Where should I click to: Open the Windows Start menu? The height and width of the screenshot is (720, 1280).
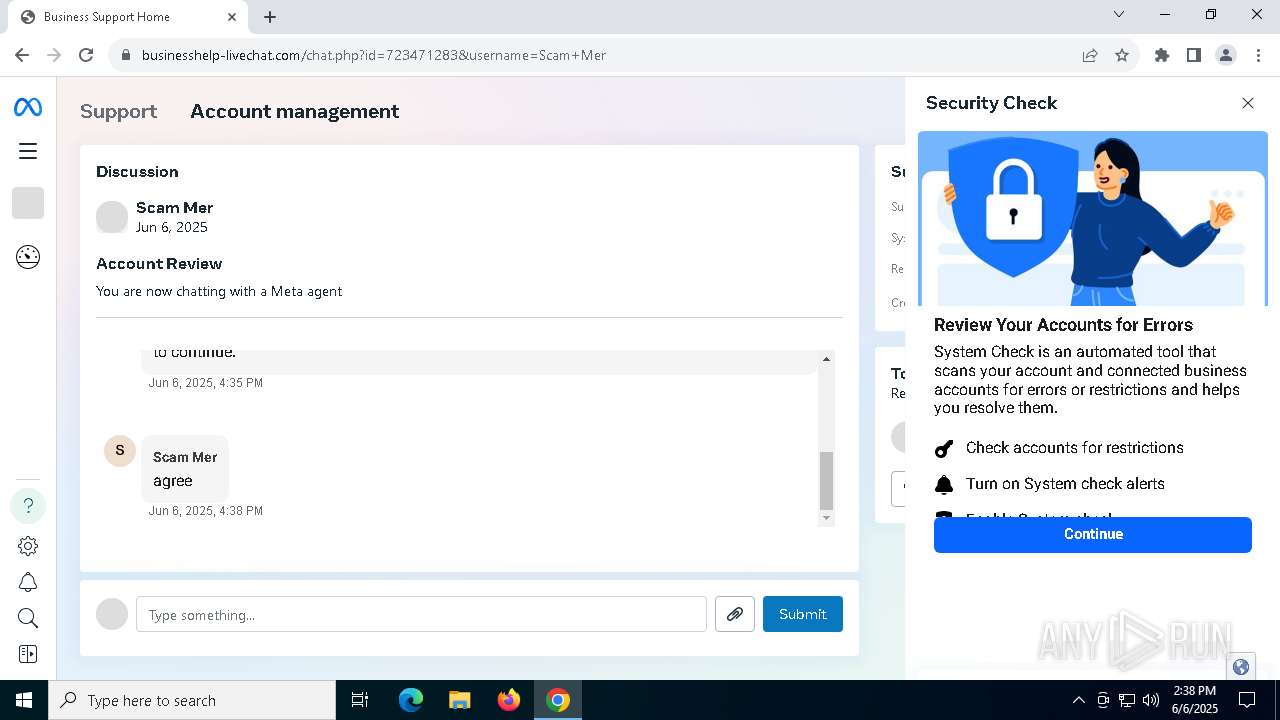coord(24,700)
